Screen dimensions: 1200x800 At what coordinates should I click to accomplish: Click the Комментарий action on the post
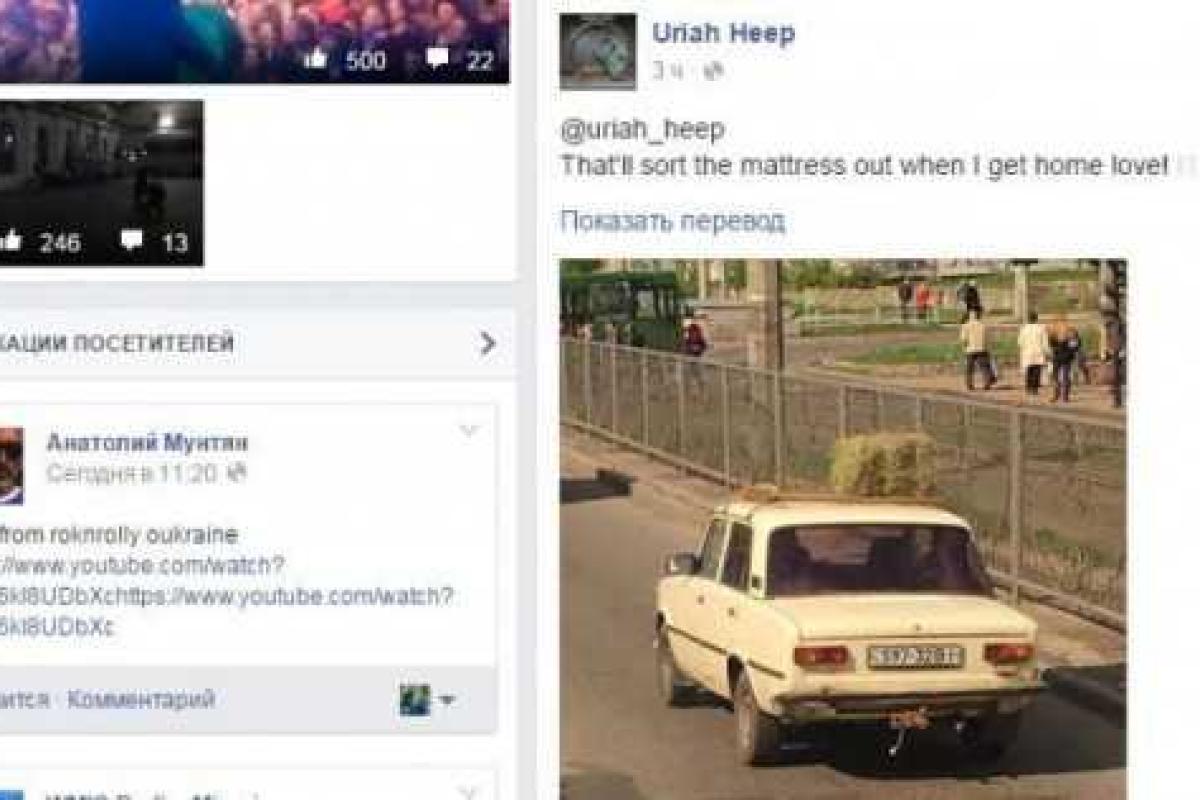click(x=141, y=699)
